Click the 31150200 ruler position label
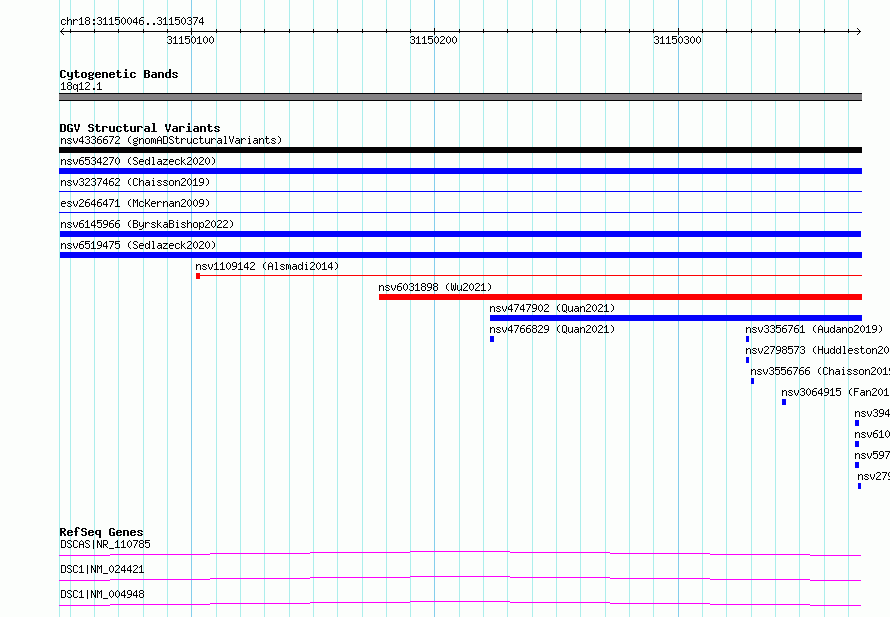 coord(434,40)
